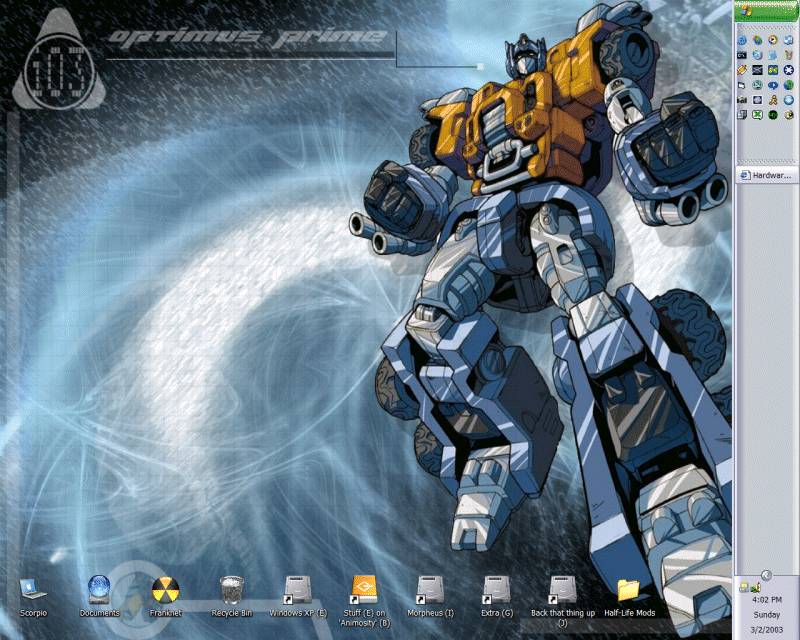
Task: Select the Back that thing up (J) drive
Action: [563, 590]
